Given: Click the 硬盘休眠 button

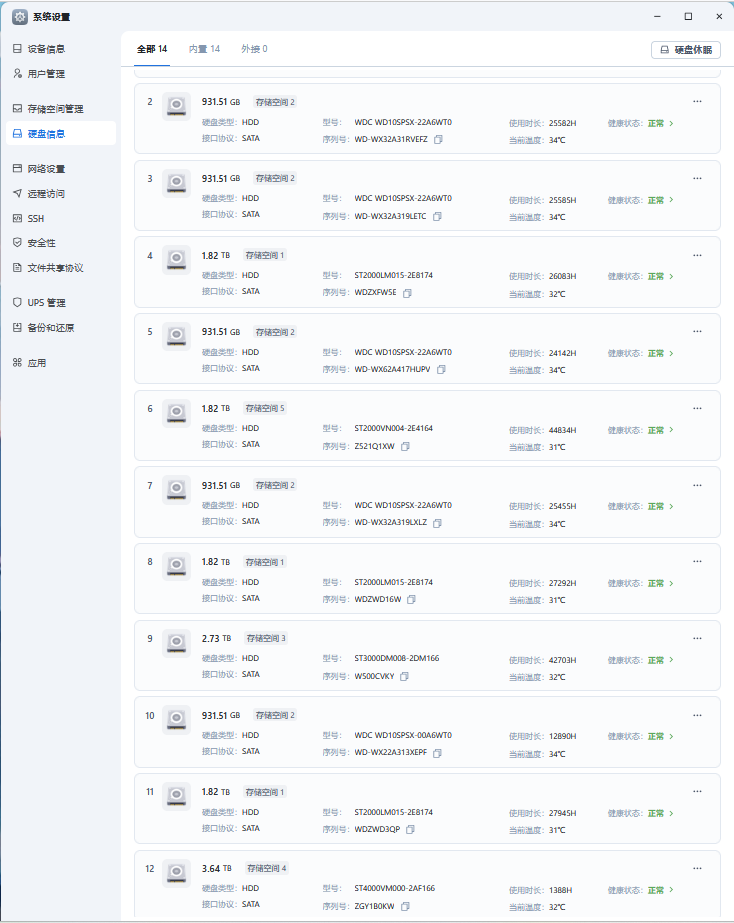Looking at the screenshot, I should click(x=686, y=49).
